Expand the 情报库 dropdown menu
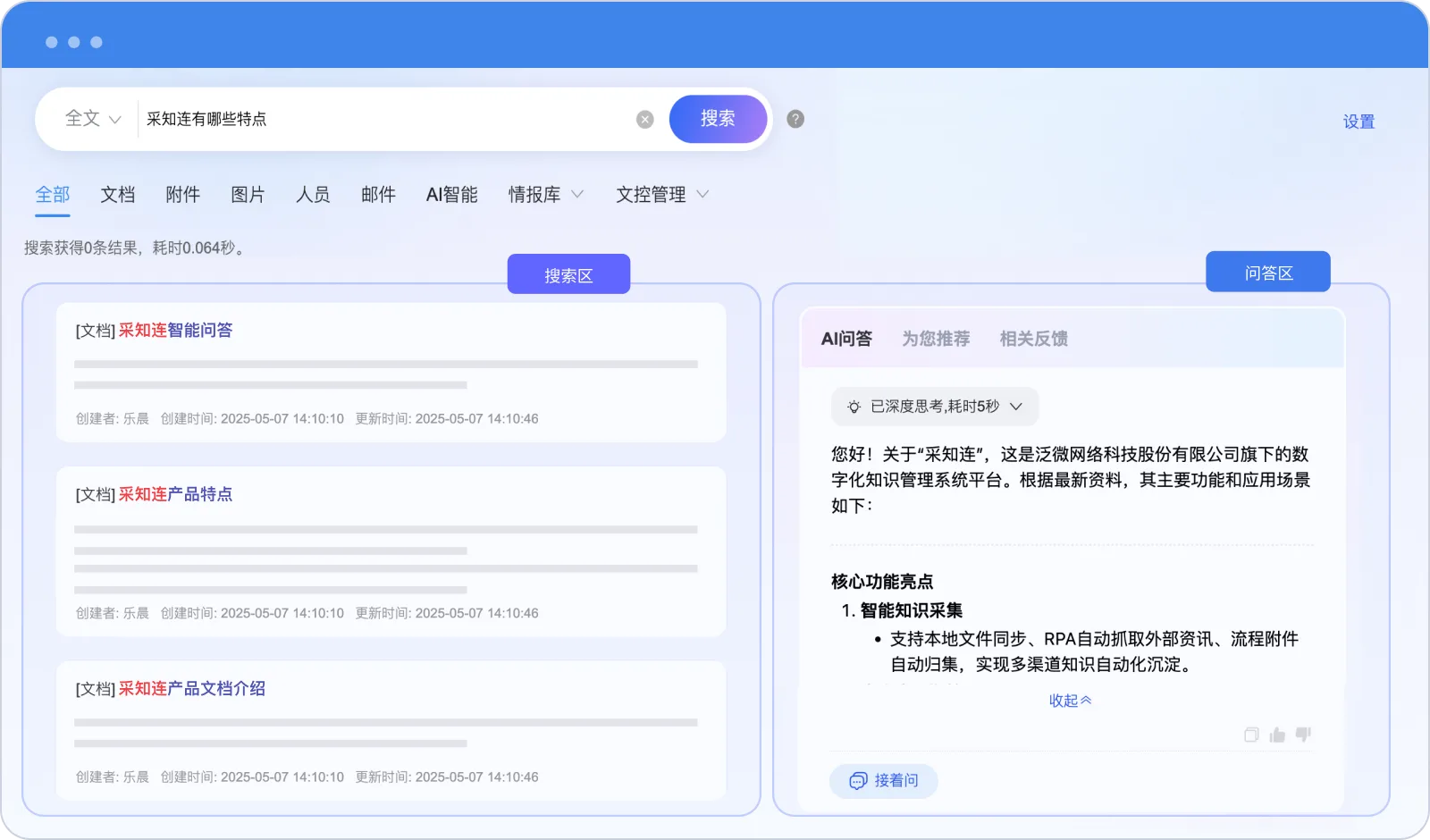 point(545,194)
